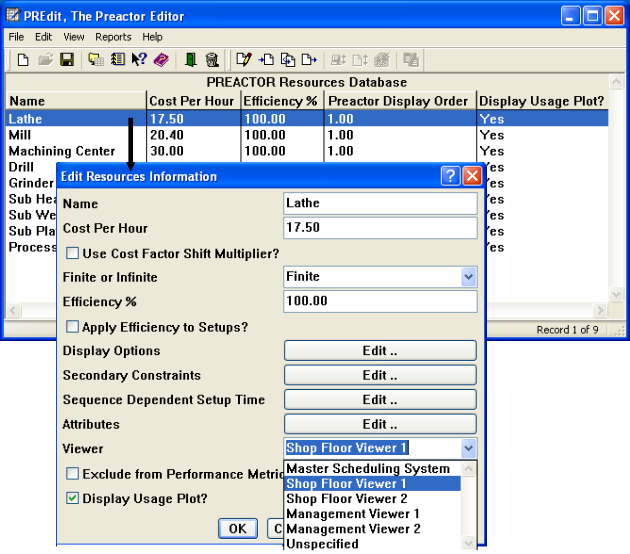Close the Edit Resources Information dialog
The width and height of the screenshot is (630, 554).
(472, 176)
